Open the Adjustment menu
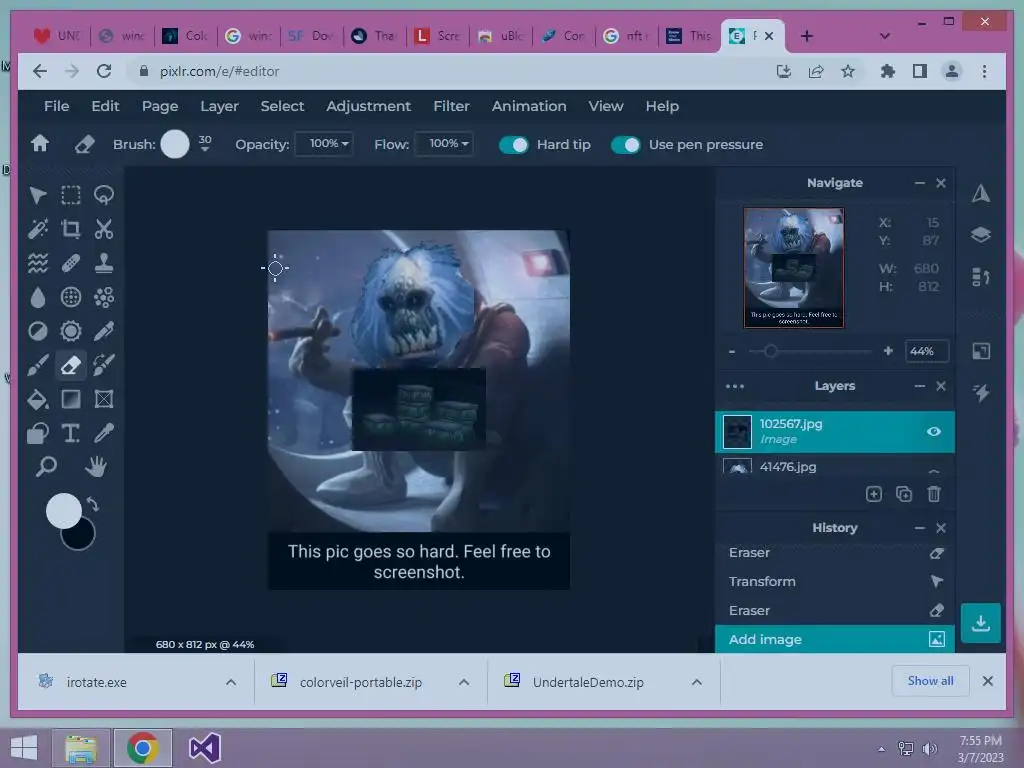 368,106
